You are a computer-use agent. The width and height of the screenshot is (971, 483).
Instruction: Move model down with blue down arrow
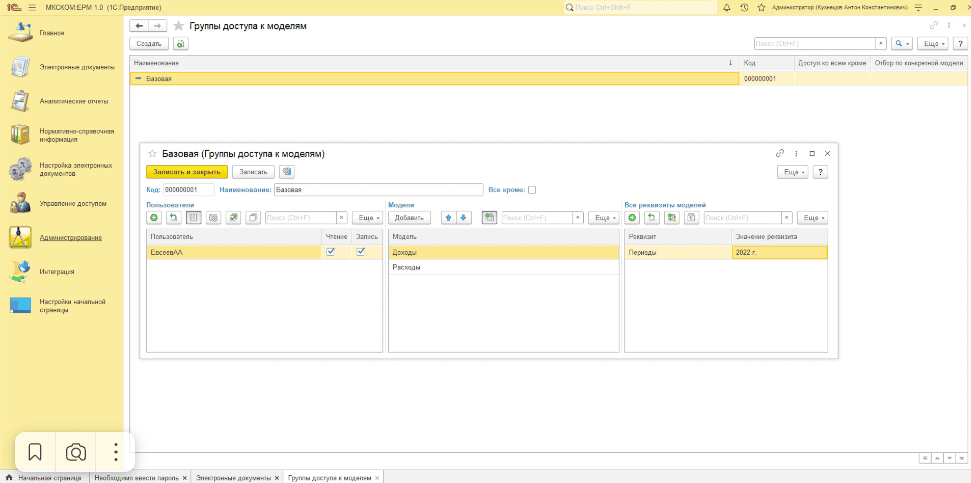pyautogui.click(x=463, y=217)
